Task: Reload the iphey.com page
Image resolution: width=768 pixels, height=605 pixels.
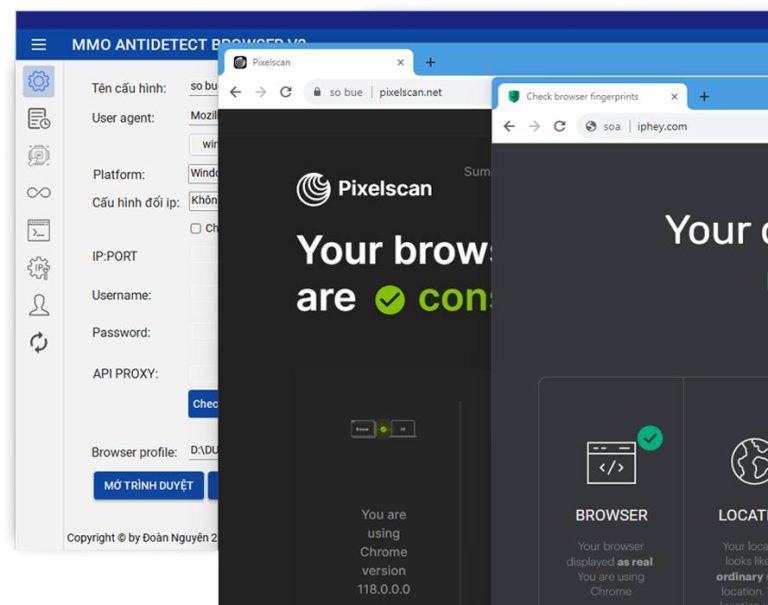Action: (x=559, y=126)
